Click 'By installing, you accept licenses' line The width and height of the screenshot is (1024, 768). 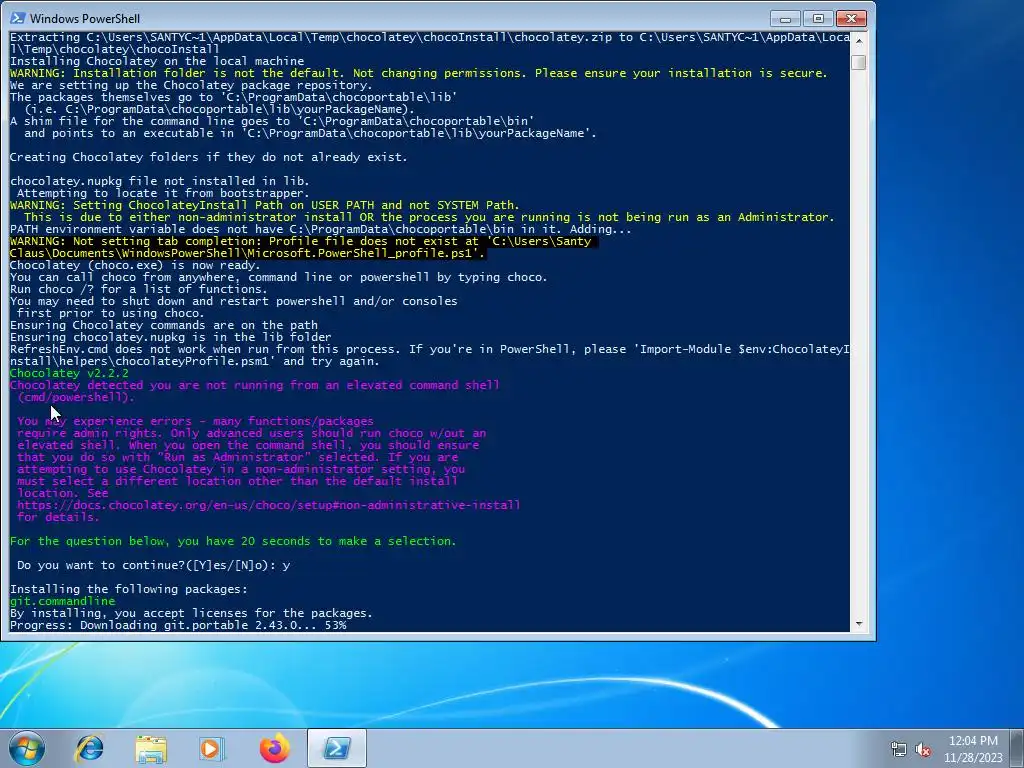191,613
